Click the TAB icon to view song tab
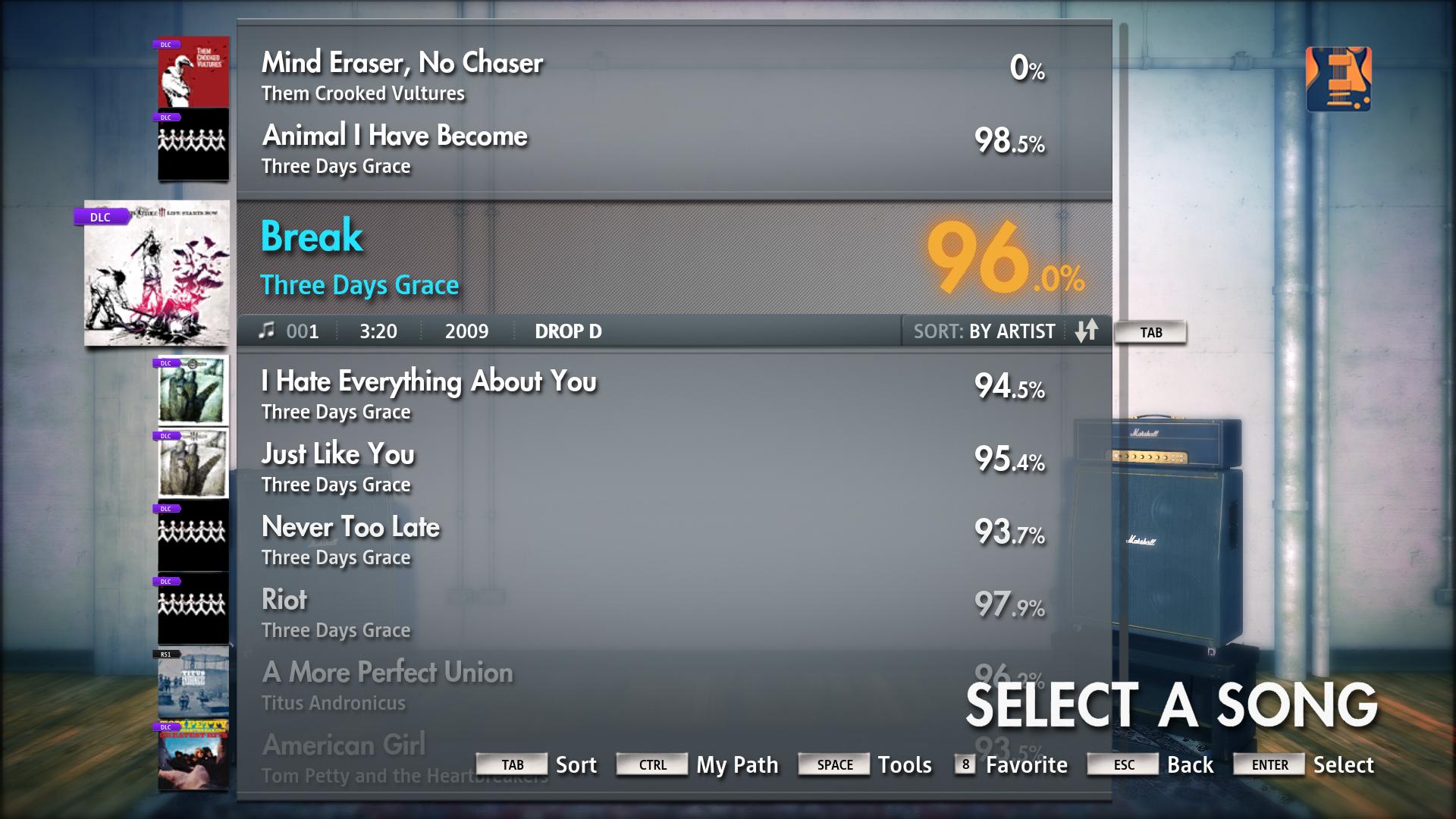This screenshot has width=1456, height=819. [1153, 330]
